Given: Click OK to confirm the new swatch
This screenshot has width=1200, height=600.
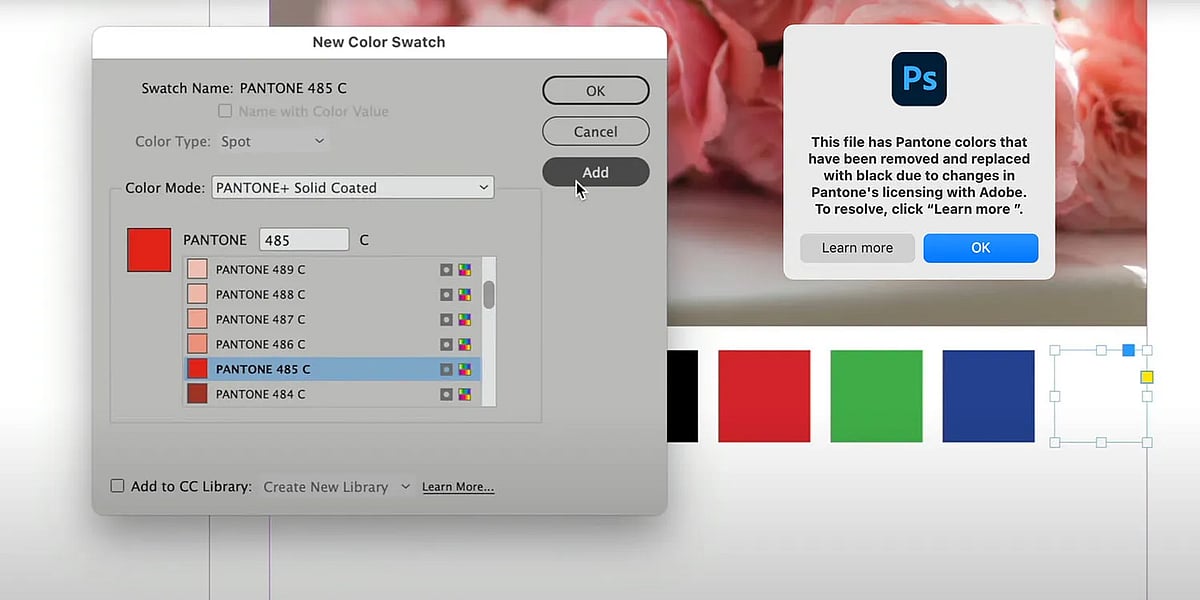Looking at the screenshot, I should pos(595,90).
